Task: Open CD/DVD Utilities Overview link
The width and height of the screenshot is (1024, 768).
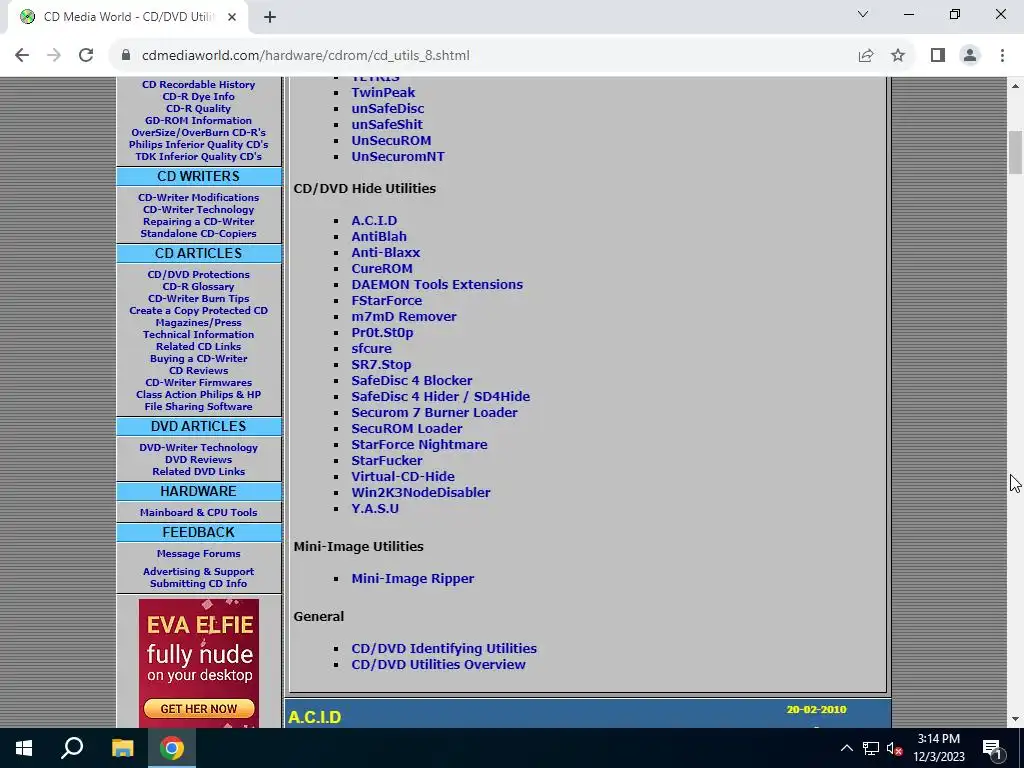Action: pos(438,665)
